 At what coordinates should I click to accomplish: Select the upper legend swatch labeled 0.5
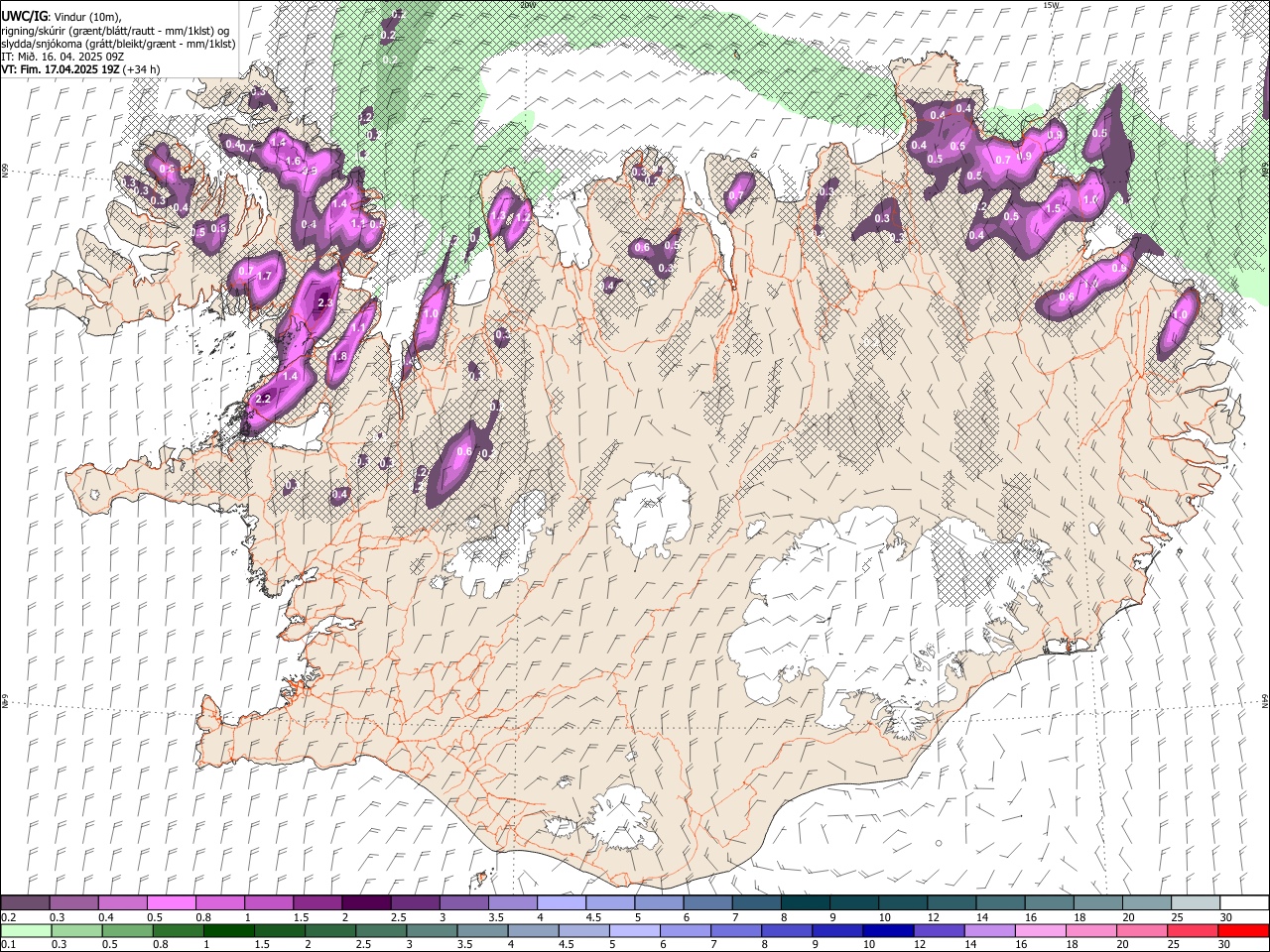(x=171, y=903)
